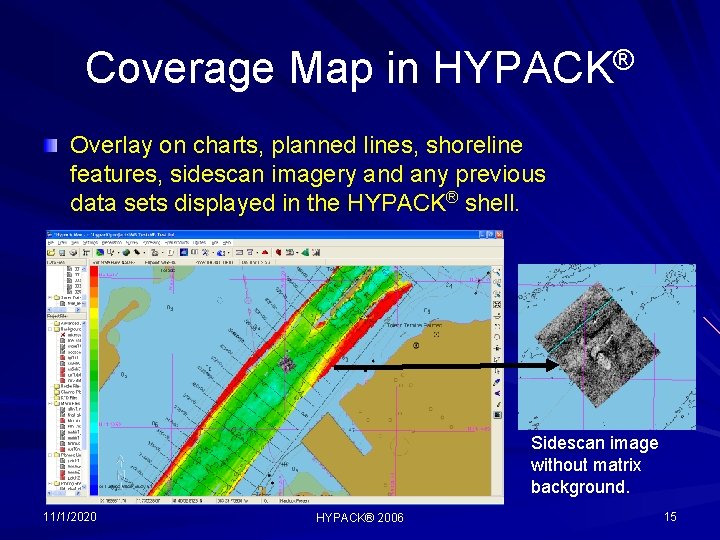Click the red boat-shaped toolbar icon
Screen dimensions: 720x540
tap(264, 252)
